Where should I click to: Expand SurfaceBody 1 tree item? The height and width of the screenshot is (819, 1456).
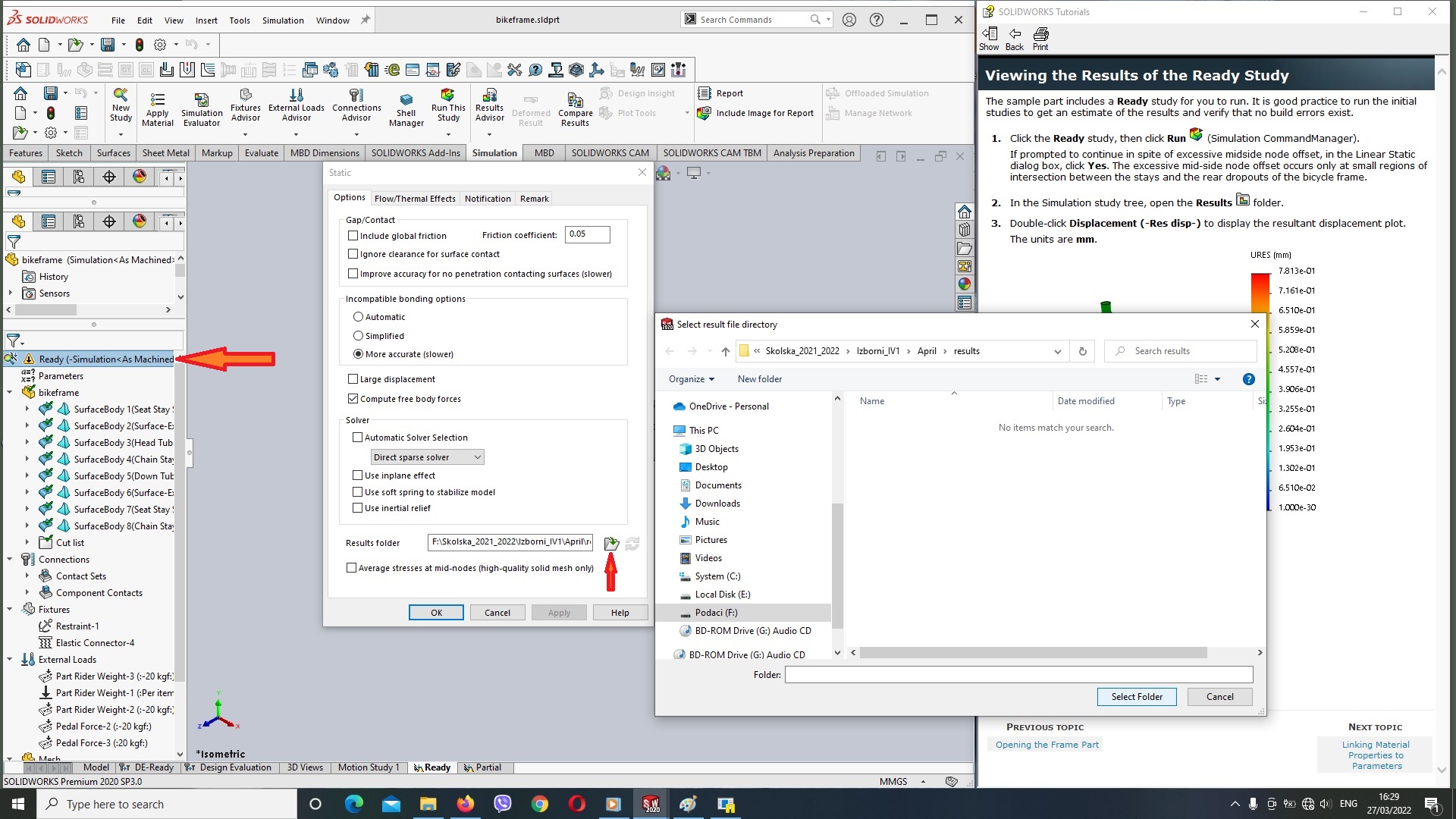pyautogui.click(x=27, y=409)
